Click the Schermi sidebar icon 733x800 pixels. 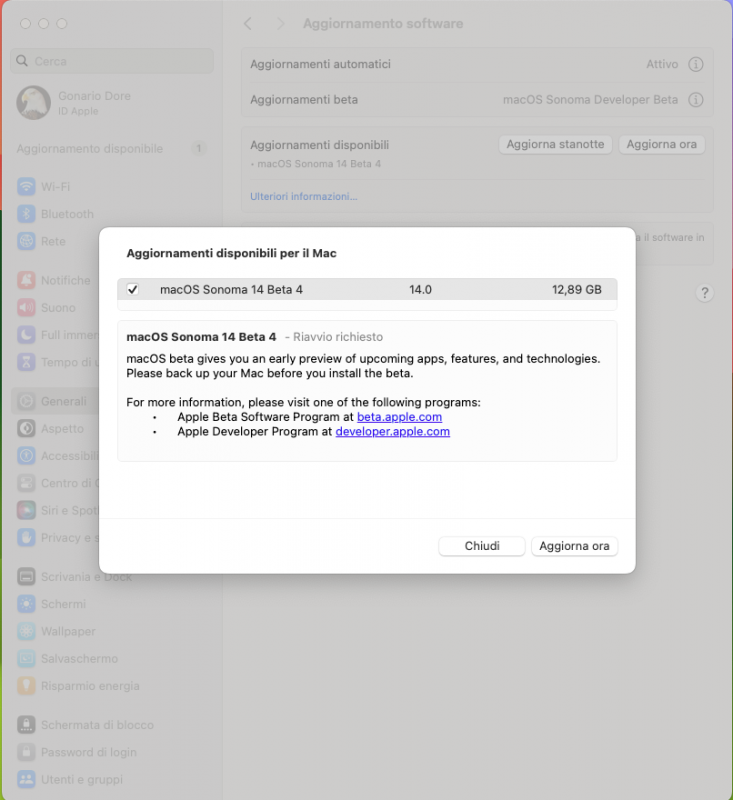coord(26,604)
